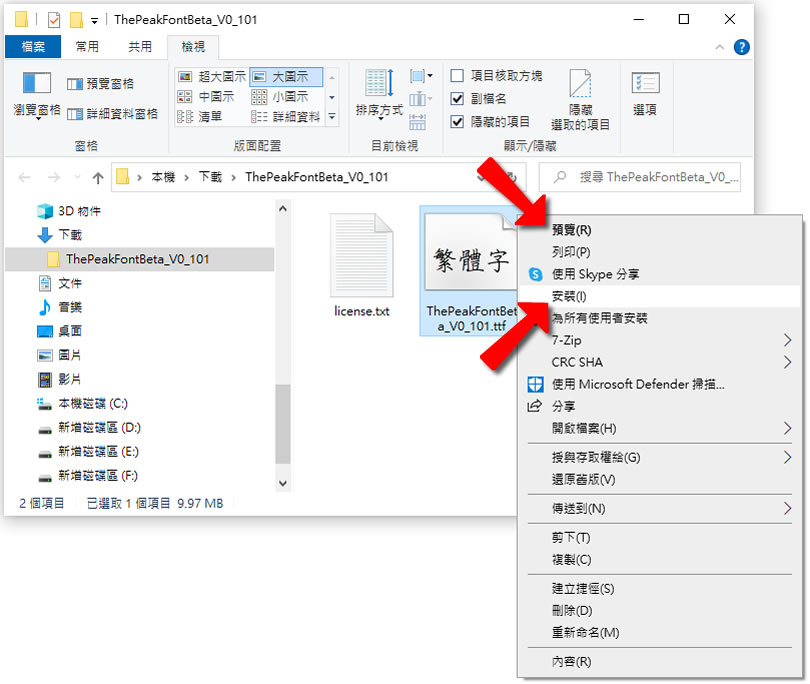Choose 重新命名(M) Rename from context menu

coord(659,633)
